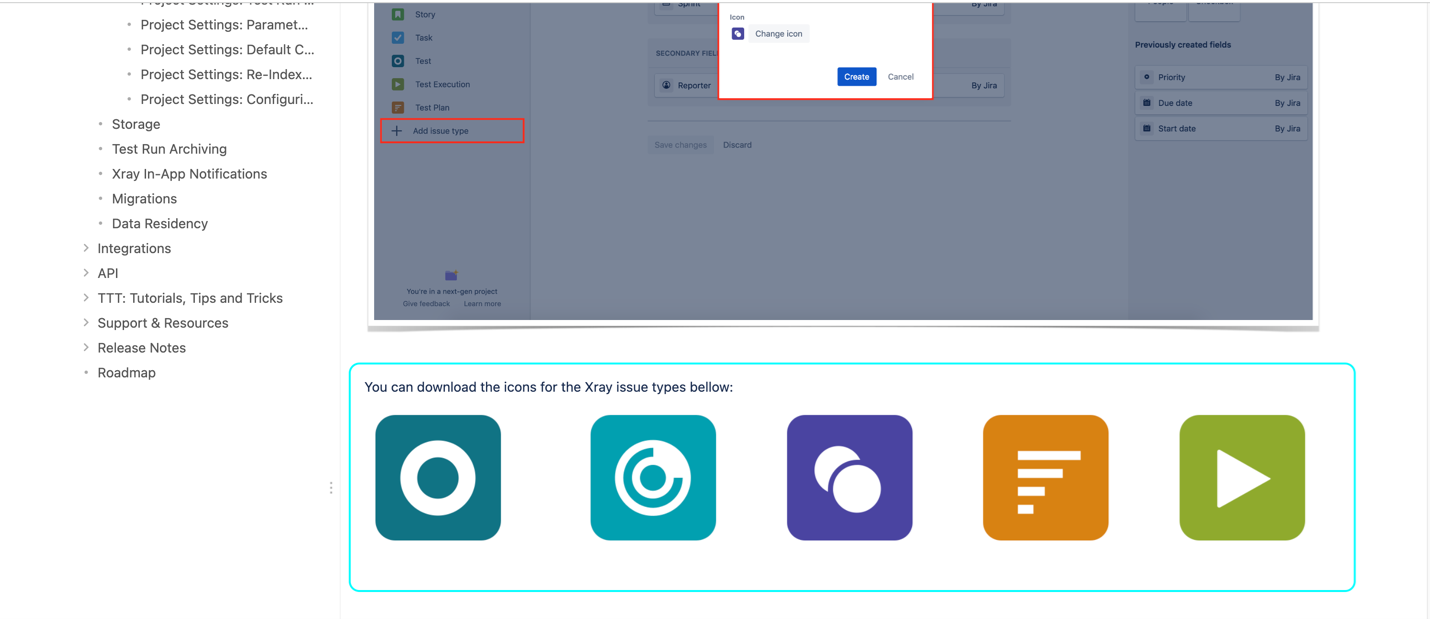Download the purple Test Set circles icon
Image resolution: width=1430 pixels, height=619 pixels.
pyautogui.click(x=849, y=478)
